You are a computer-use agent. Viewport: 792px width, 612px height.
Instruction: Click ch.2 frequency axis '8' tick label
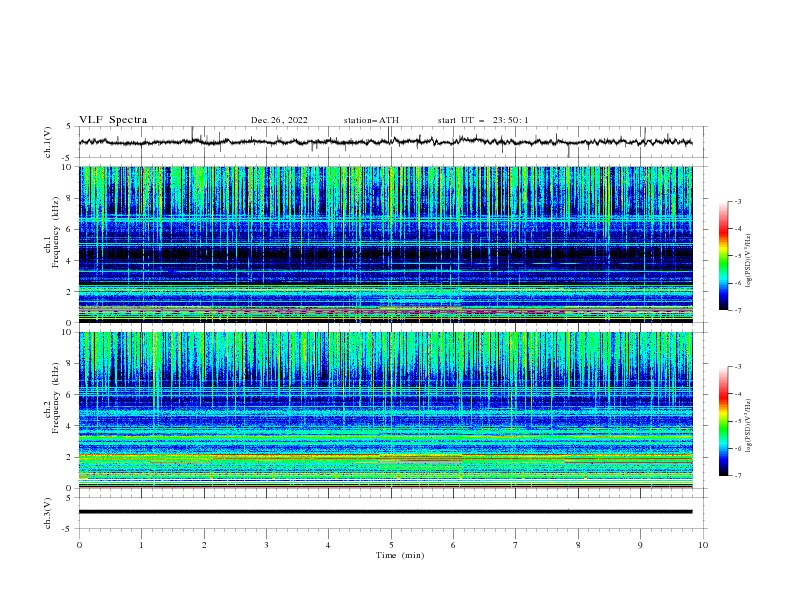[70, 364]
